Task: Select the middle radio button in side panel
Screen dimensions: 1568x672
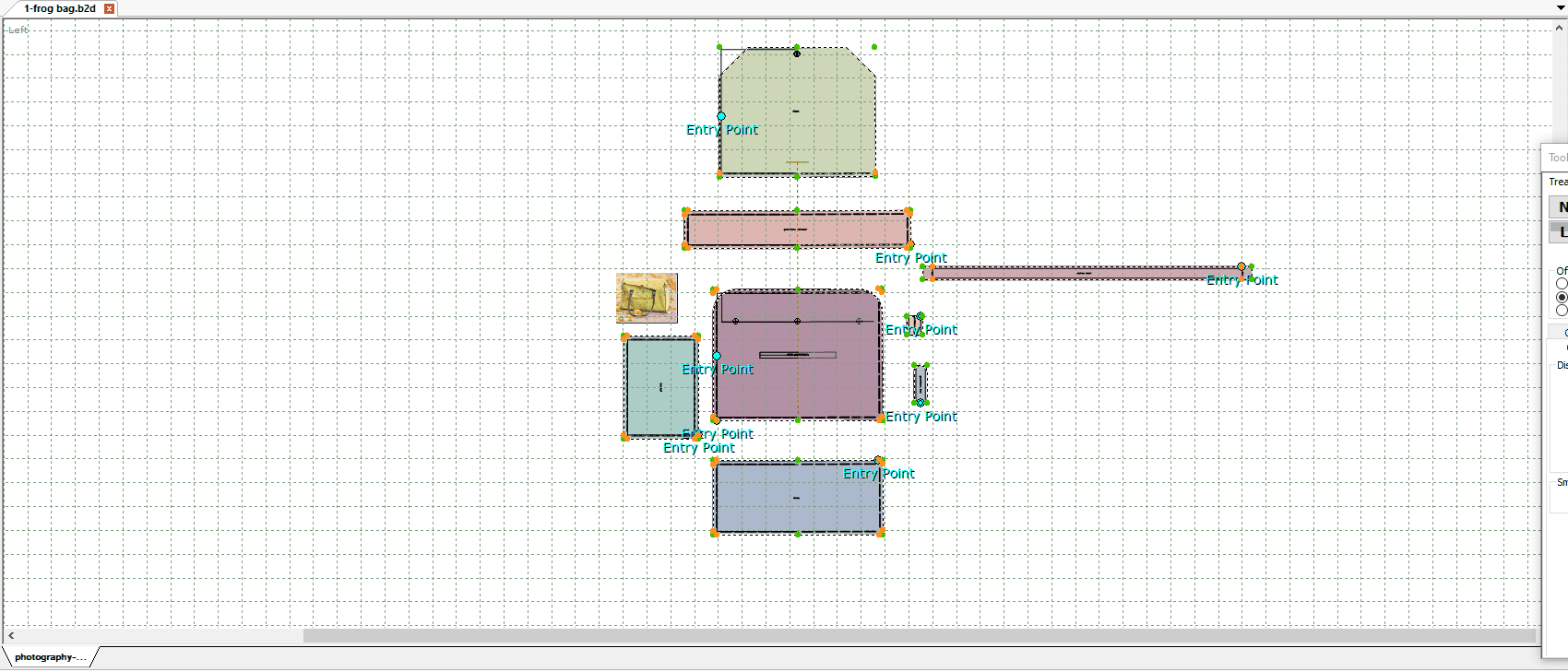Action: [1562, 298]
